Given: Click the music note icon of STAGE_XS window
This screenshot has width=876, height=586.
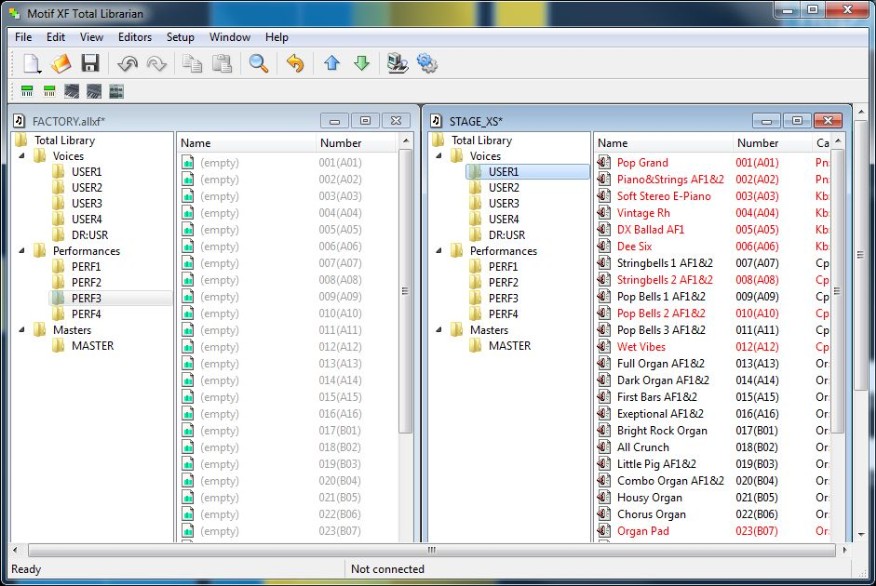Looking at the screenshot, I should pos(436,121).
